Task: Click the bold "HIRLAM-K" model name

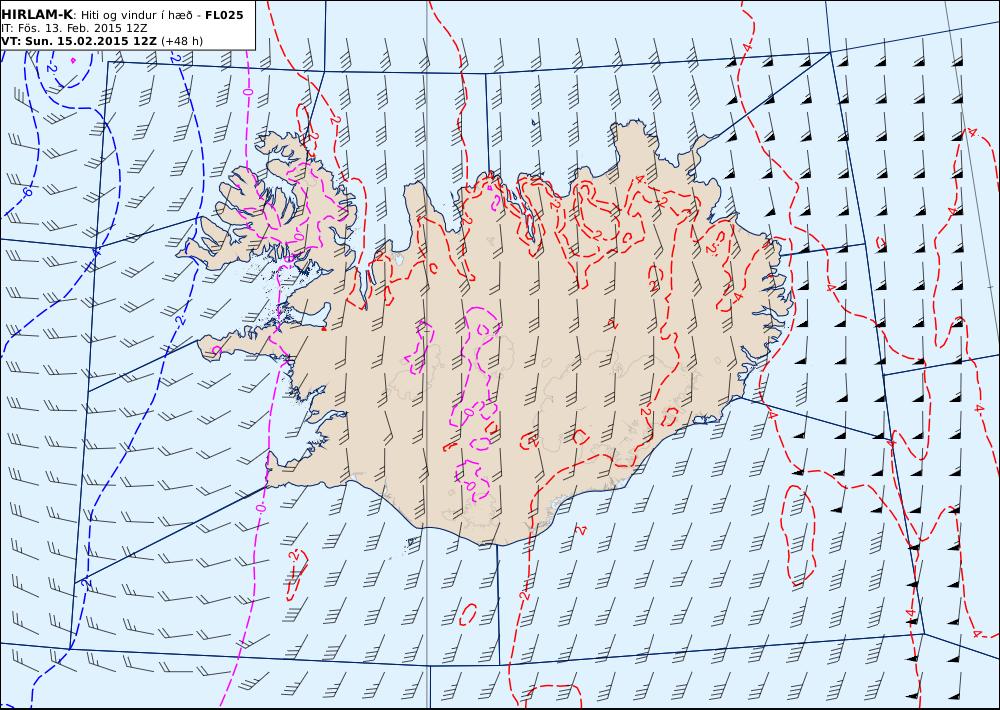Action: tap(36, 15)
